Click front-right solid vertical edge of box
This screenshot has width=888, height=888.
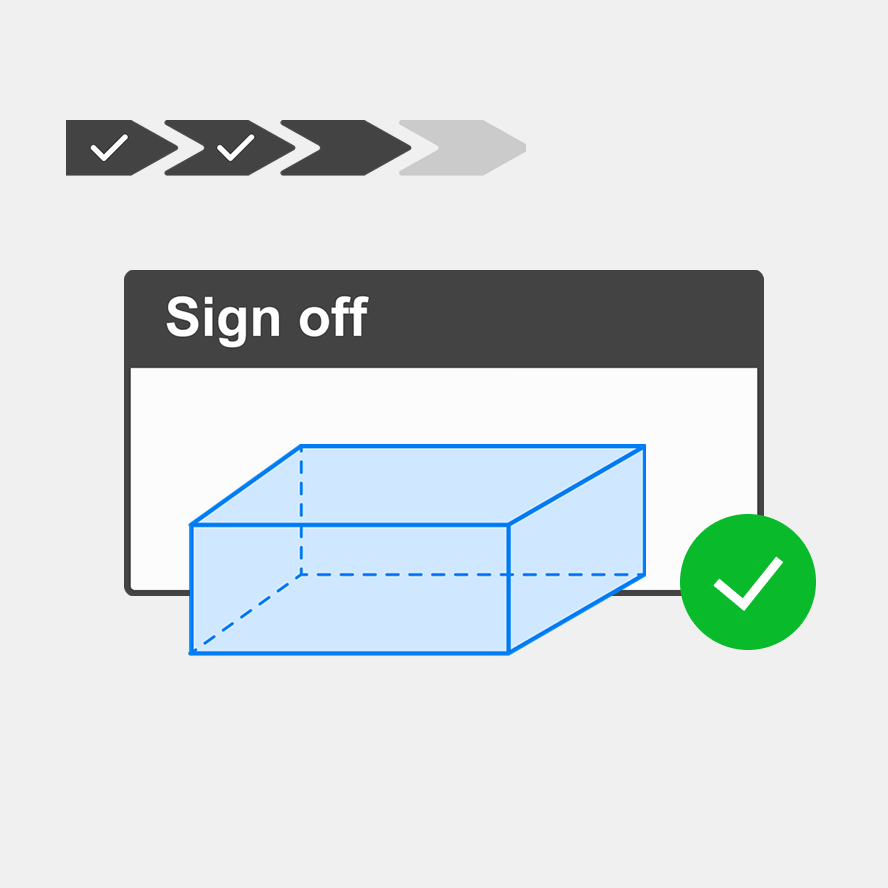[x=509, y=589]
